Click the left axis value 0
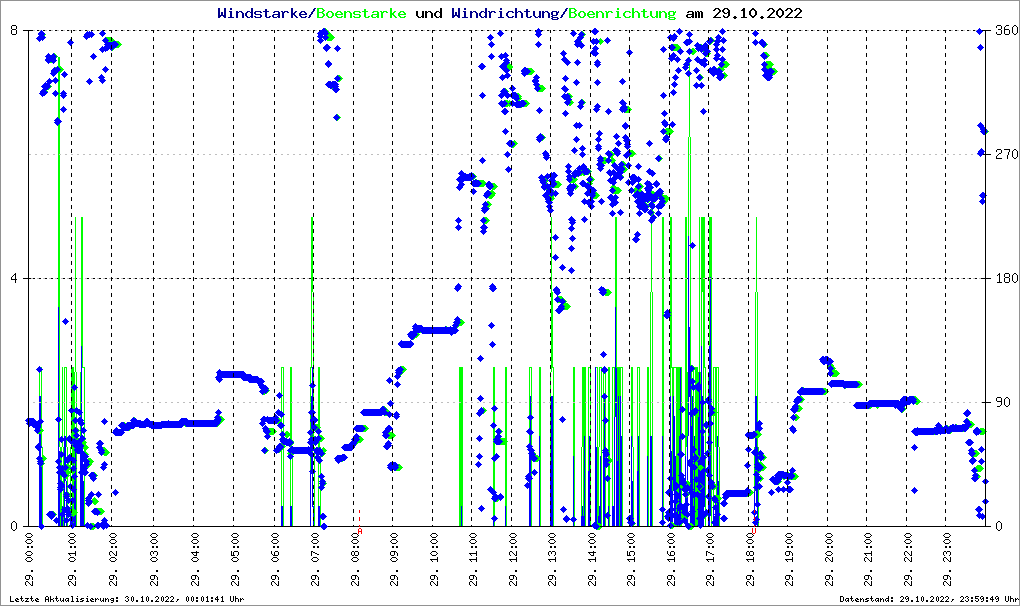The height and width of the screenshot is (606, 1020). point(13,526)
